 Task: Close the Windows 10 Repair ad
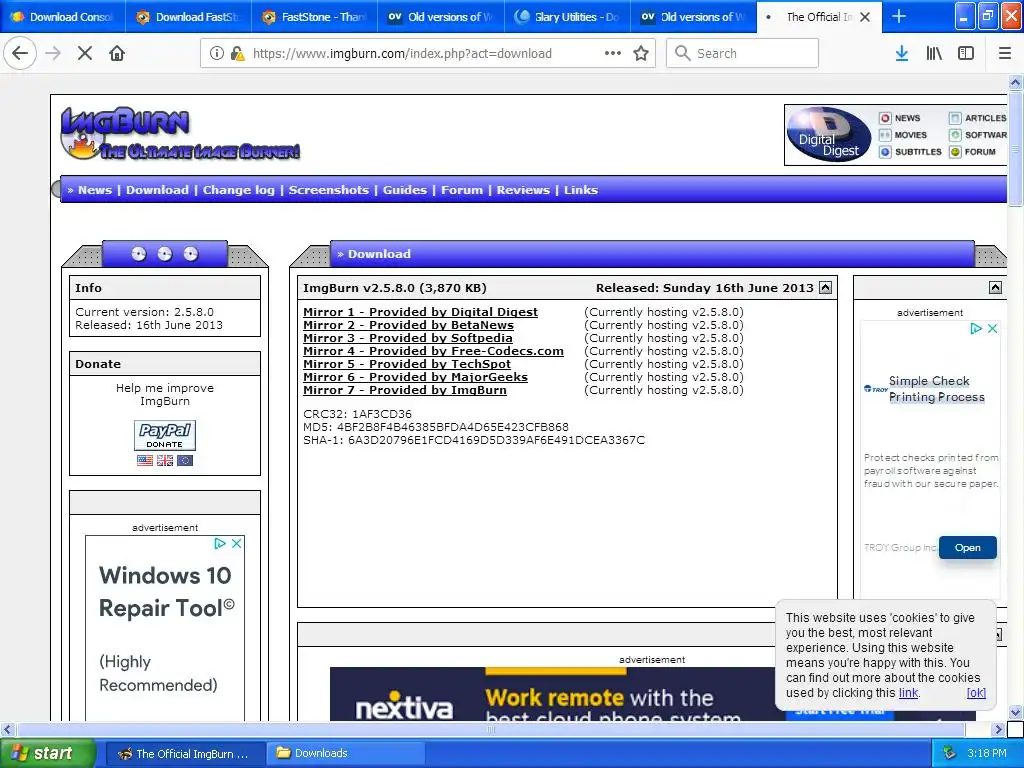(x=236, y=543)
